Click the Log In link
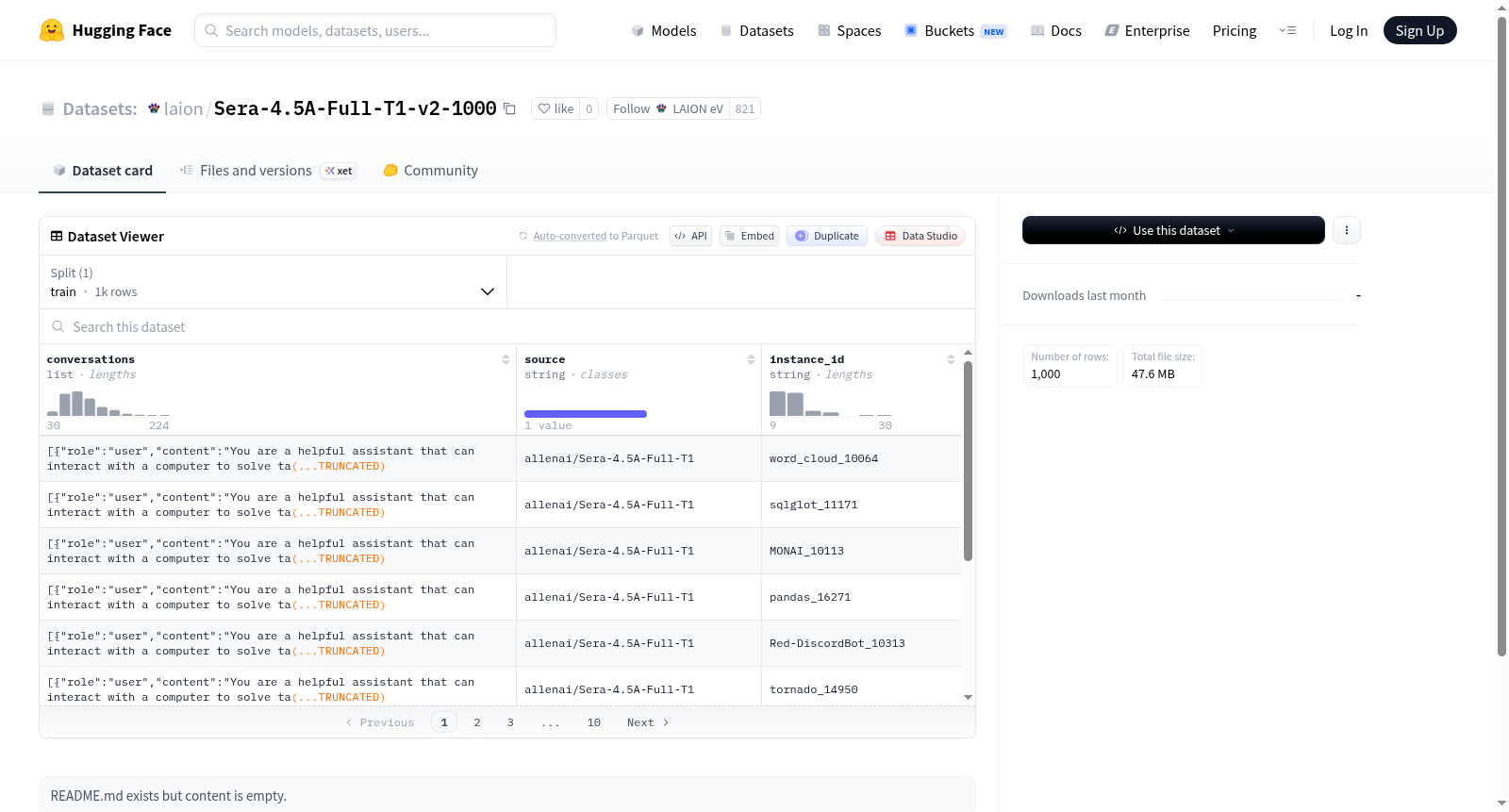 point(1349,30)
